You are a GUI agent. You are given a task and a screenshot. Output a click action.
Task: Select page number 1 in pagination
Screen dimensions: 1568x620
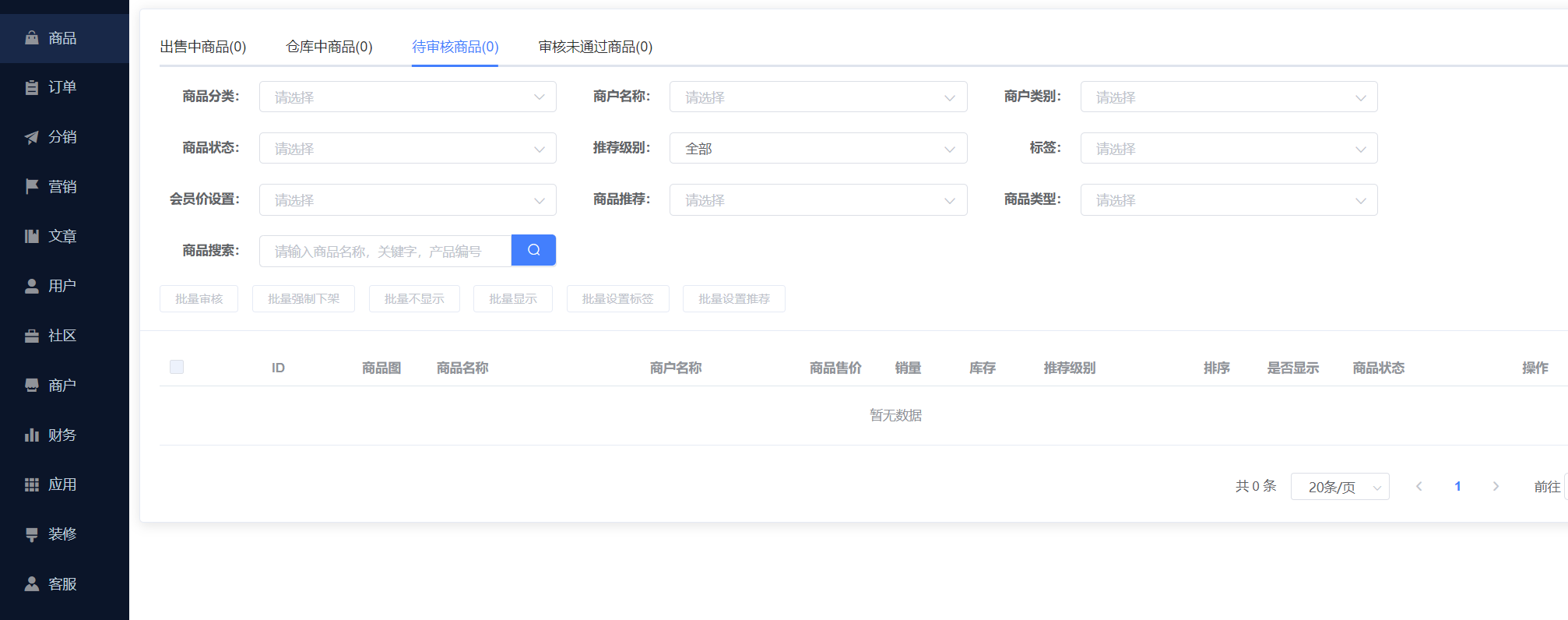[x=1457, y=486]
